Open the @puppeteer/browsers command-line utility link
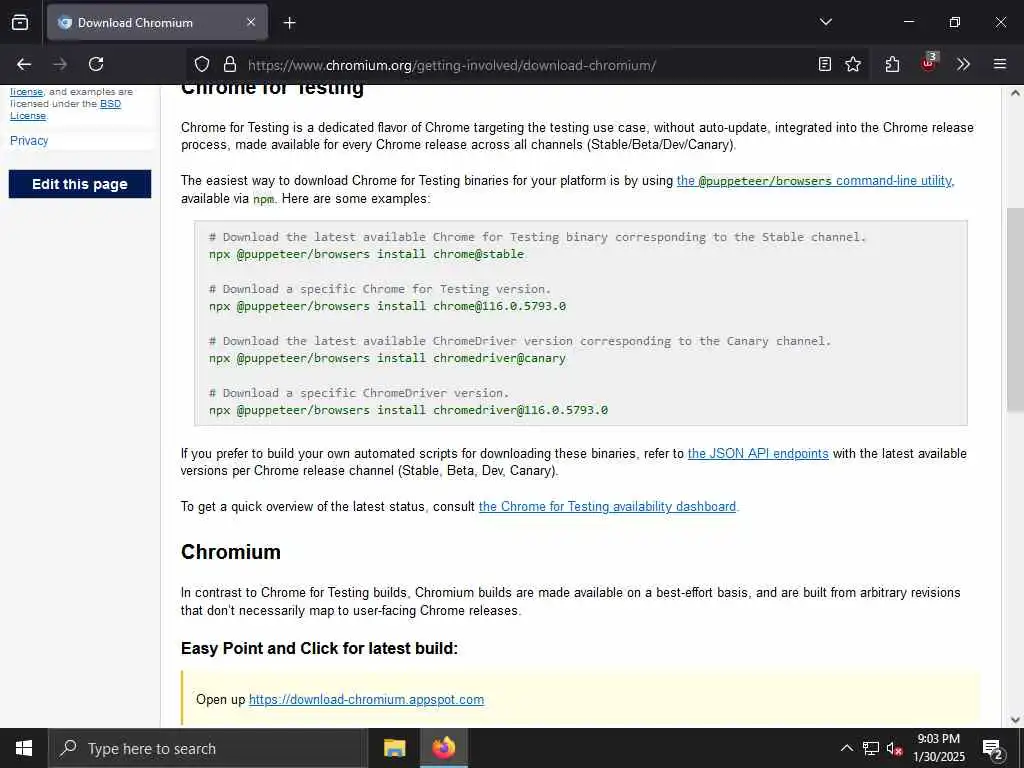The image size is (1024, 768). pyautogui.click(x=815, y=181)
